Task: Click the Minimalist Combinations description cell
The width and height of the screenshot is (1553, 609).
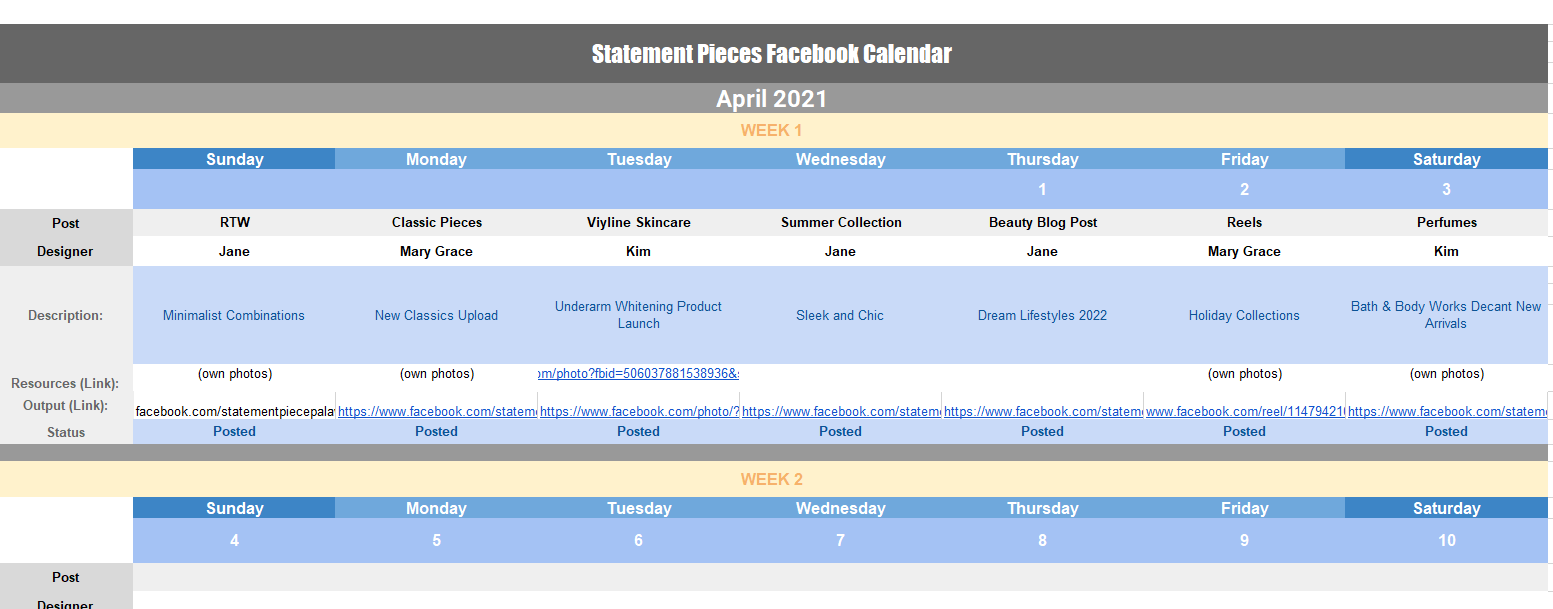Action: [x=234, y=315]
